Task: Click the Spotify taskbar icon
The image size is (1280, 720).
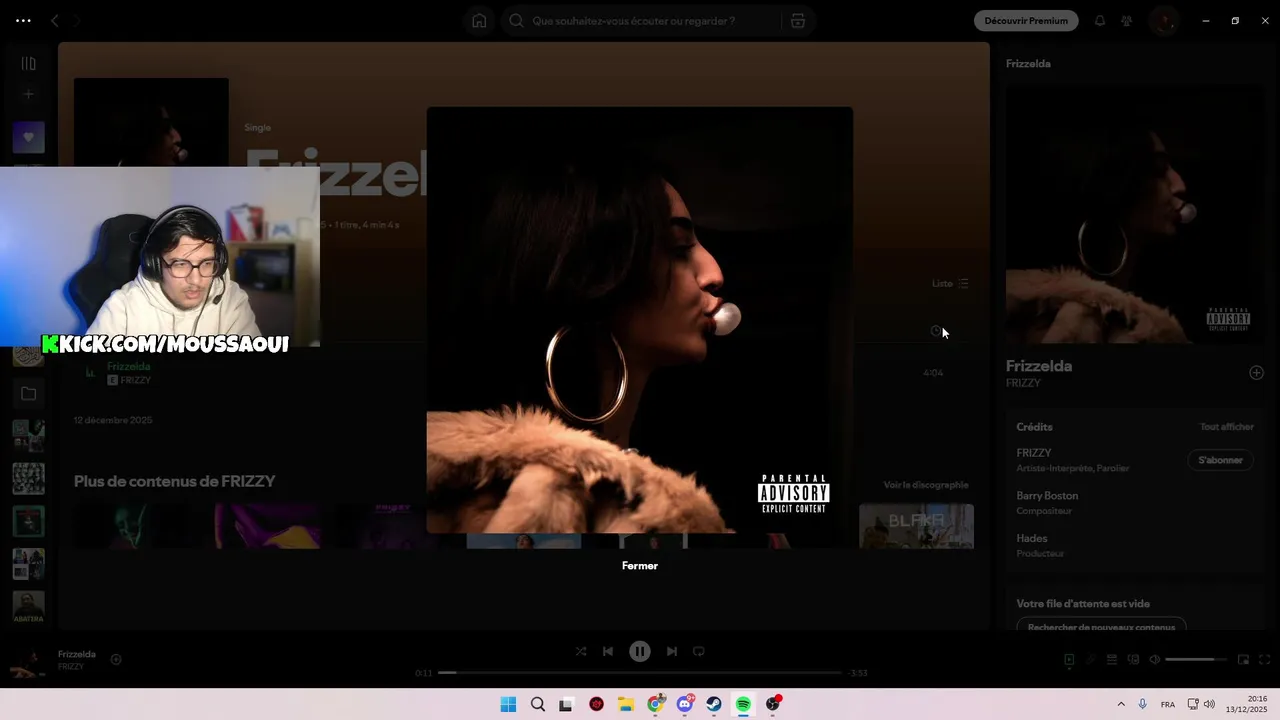Action: [743, 705]
